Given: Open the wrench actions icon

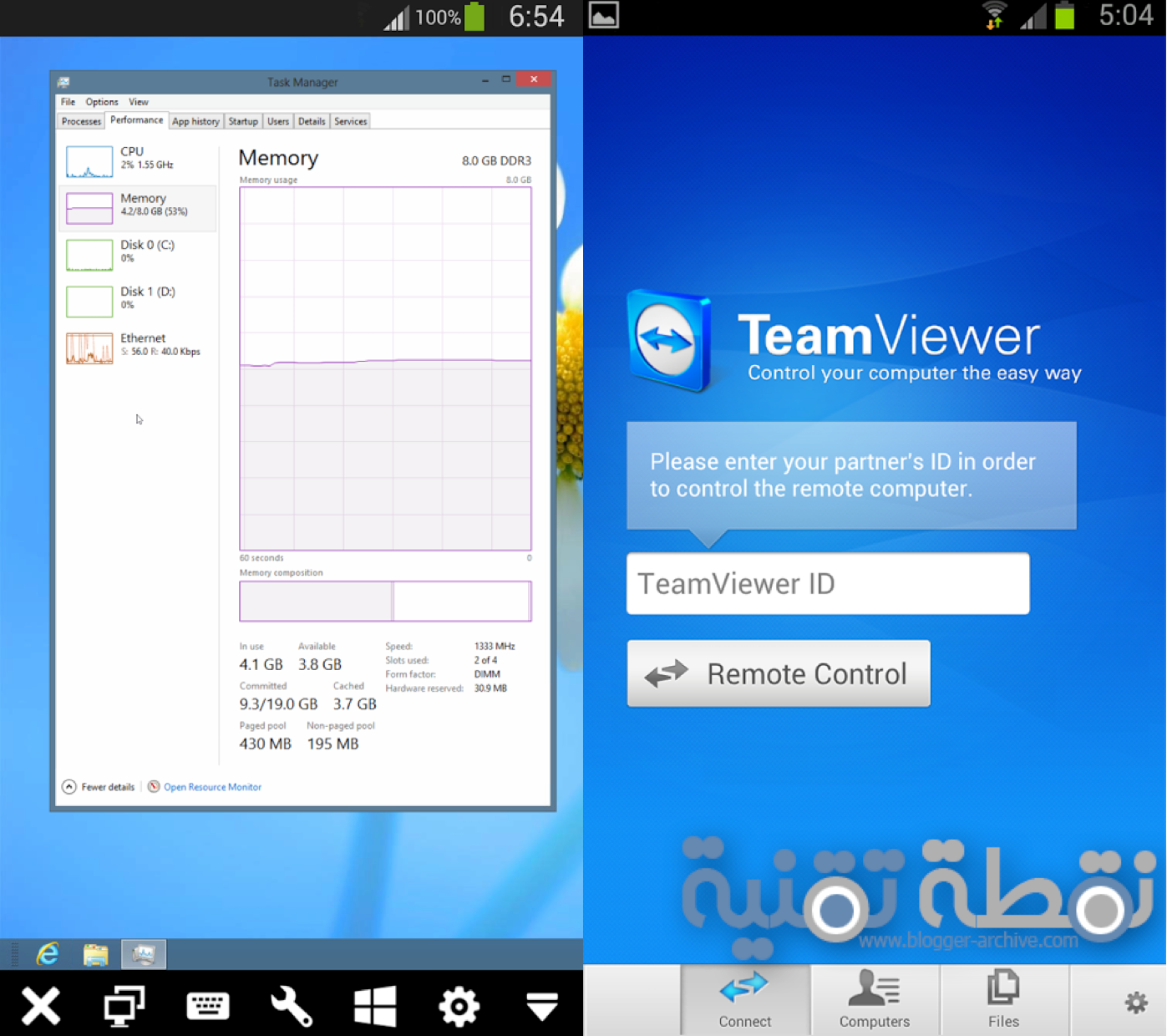Looking at the screenshot, I should click(x=292, y=1006).
